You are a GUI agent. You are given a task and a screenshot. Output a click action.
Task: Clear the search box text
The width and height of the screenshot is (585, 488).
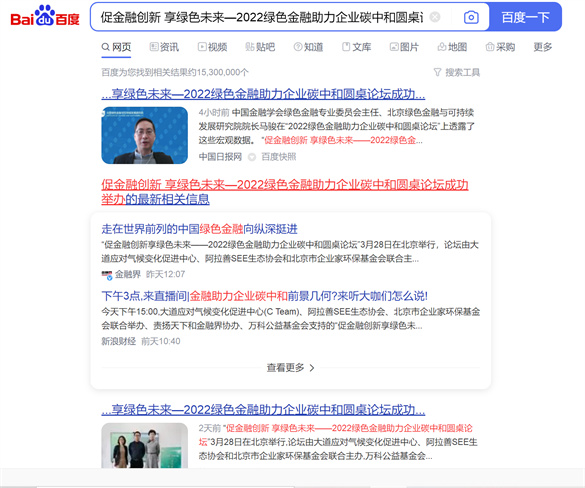click(x=435, y=17)
